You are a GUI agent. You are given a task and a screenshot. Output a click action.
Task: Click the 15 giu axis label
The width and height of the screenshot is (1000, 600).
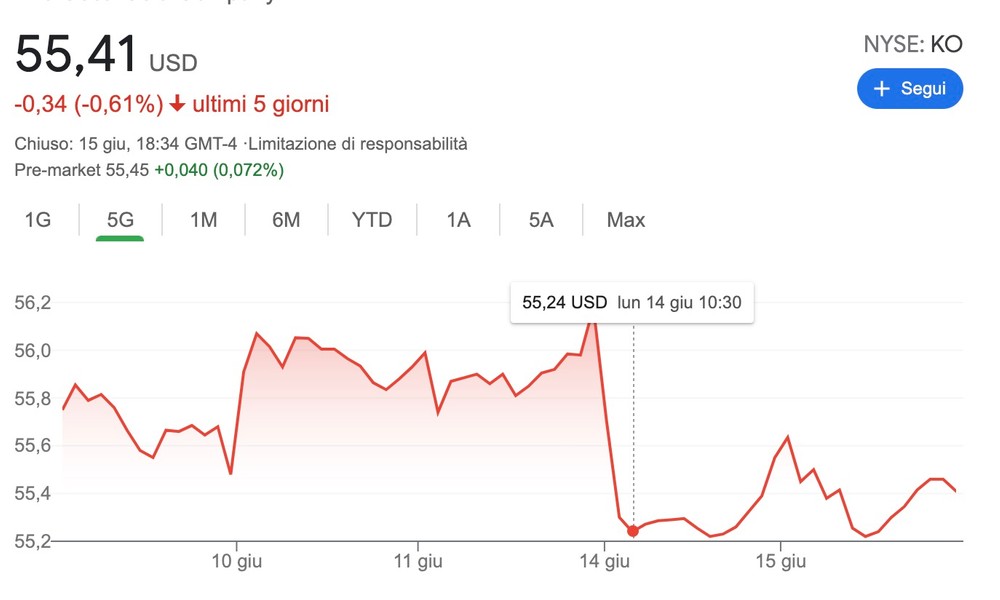pos(781,562)
